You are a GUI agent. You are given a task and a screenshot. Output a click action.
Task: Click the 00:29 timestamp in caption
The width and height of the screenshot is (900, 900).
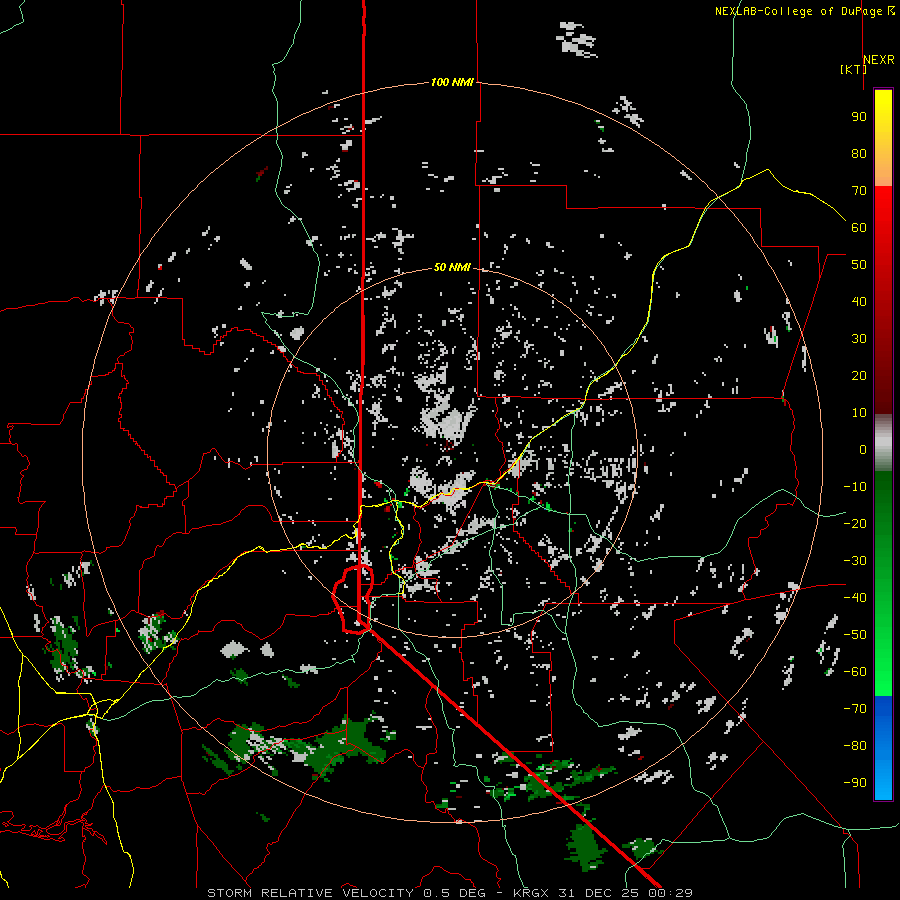(668, 893)
